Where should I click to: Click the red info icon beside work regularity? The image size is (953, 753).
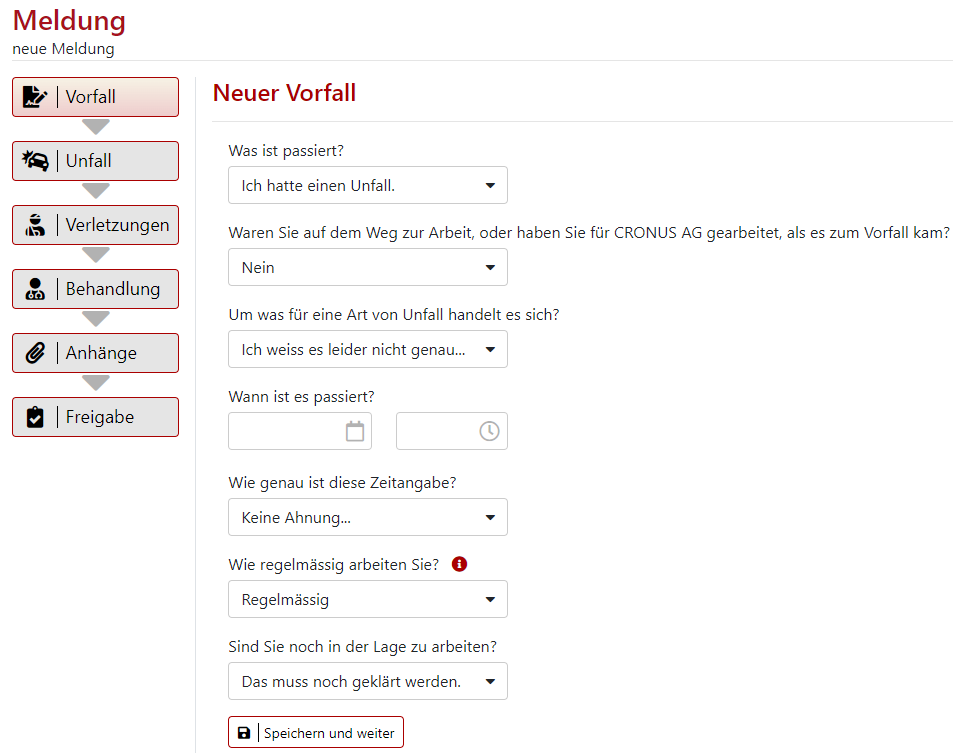(459, 564)
